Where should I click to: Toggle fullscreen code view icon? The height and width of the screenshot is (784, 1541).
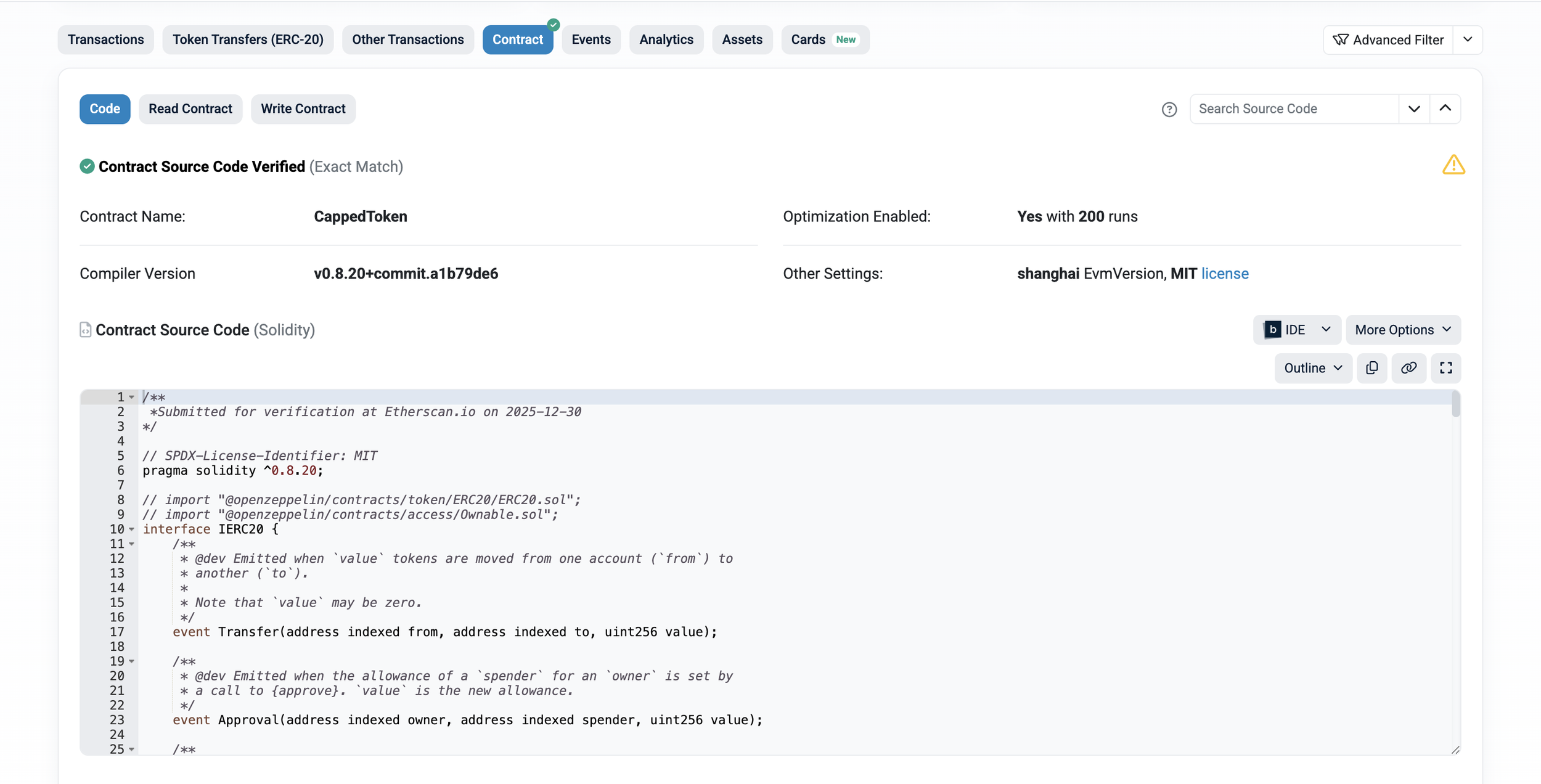(1445, 368)
